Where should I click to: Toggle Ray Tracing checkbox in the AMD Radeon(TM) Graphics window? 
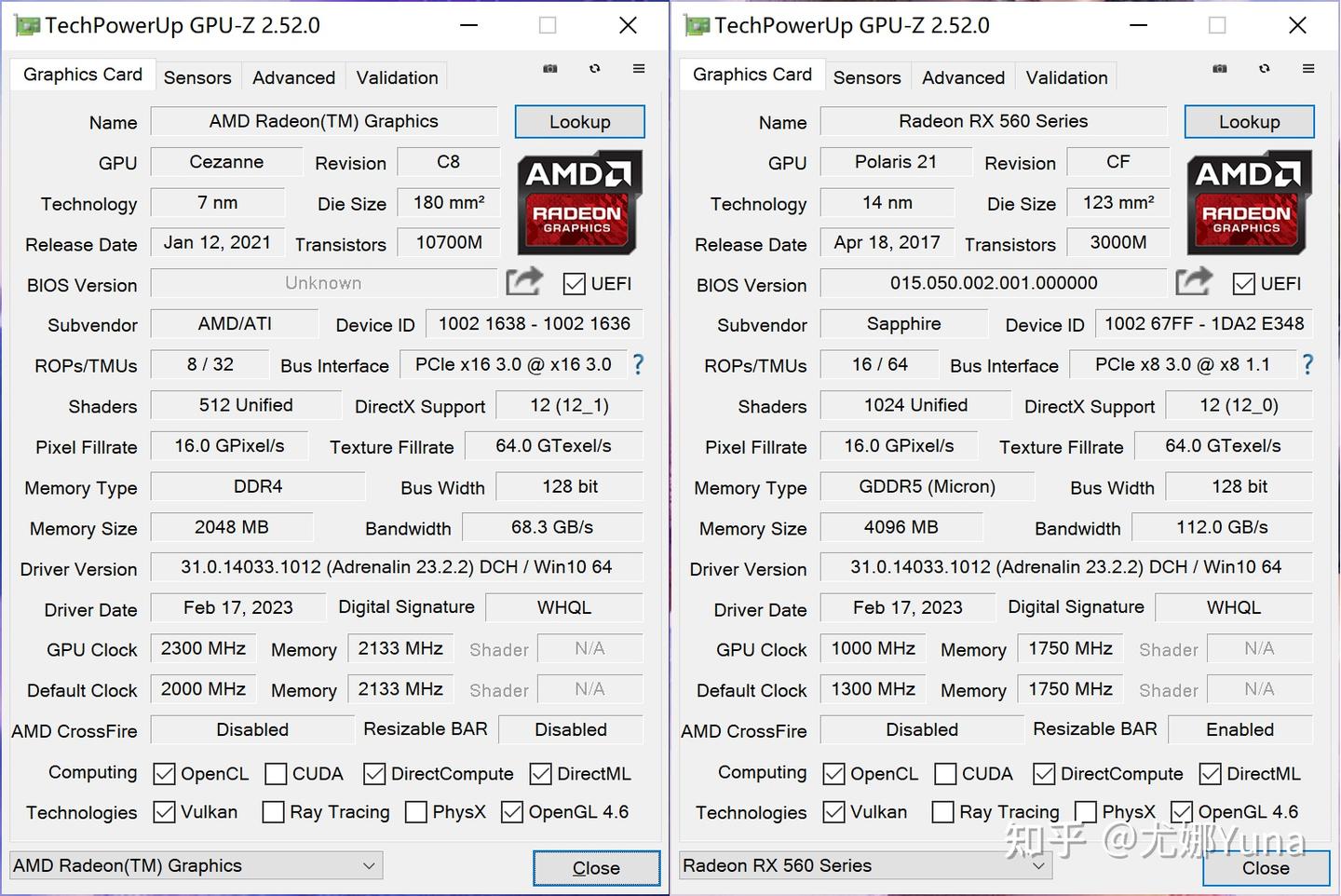coord(273,812)
